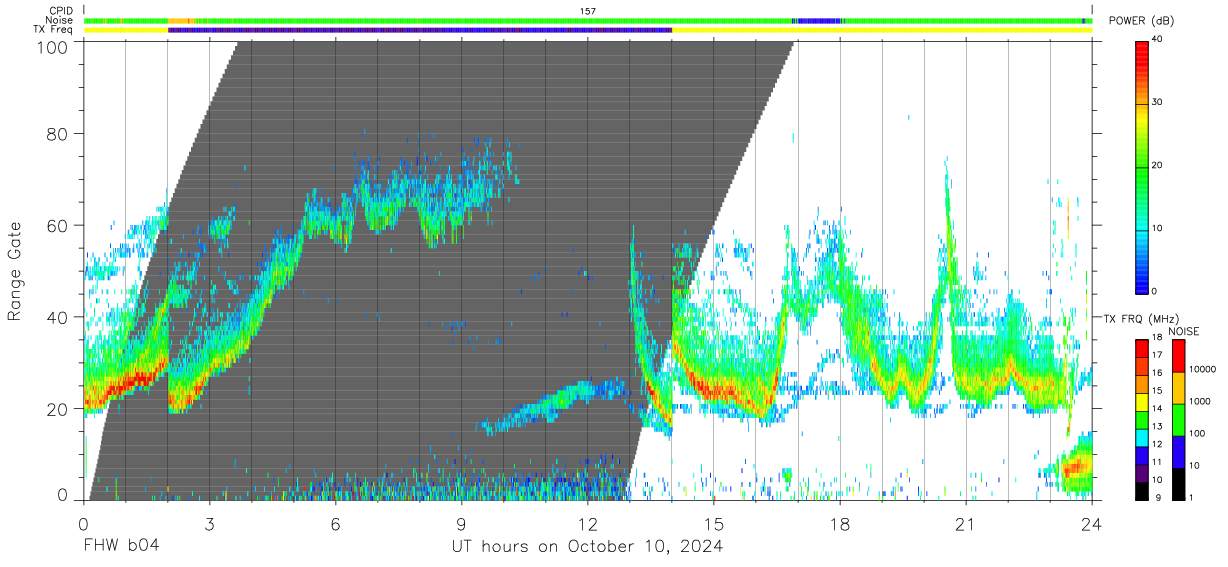Click the Range Gate axis title
This screenshot has width=1228, height=567.
pyautogui.click(x=15, y=271)
